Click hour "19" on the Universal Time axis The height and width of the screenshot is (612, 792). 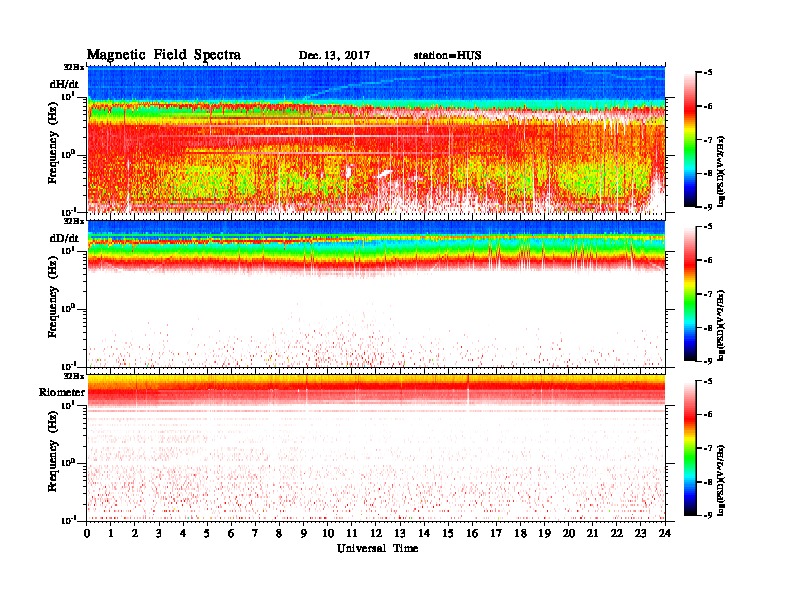544,533
